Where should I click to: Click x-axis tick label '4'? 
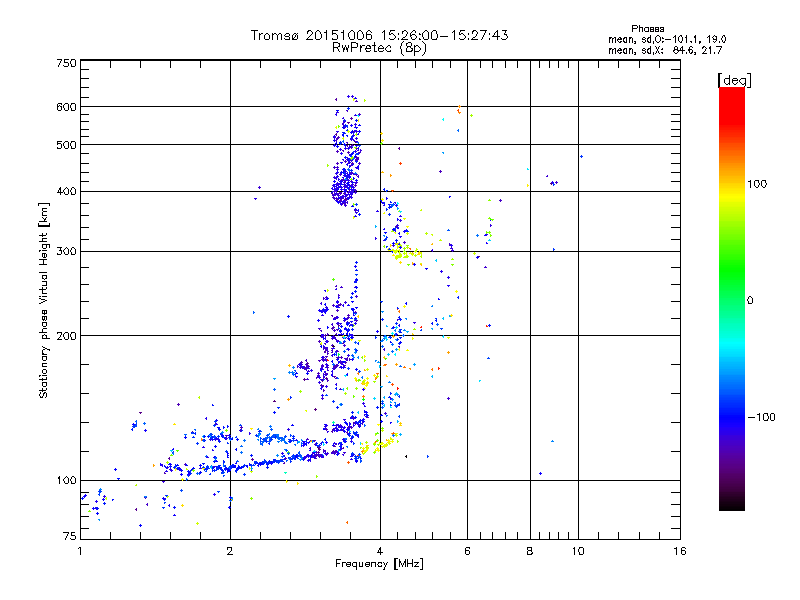380,551
